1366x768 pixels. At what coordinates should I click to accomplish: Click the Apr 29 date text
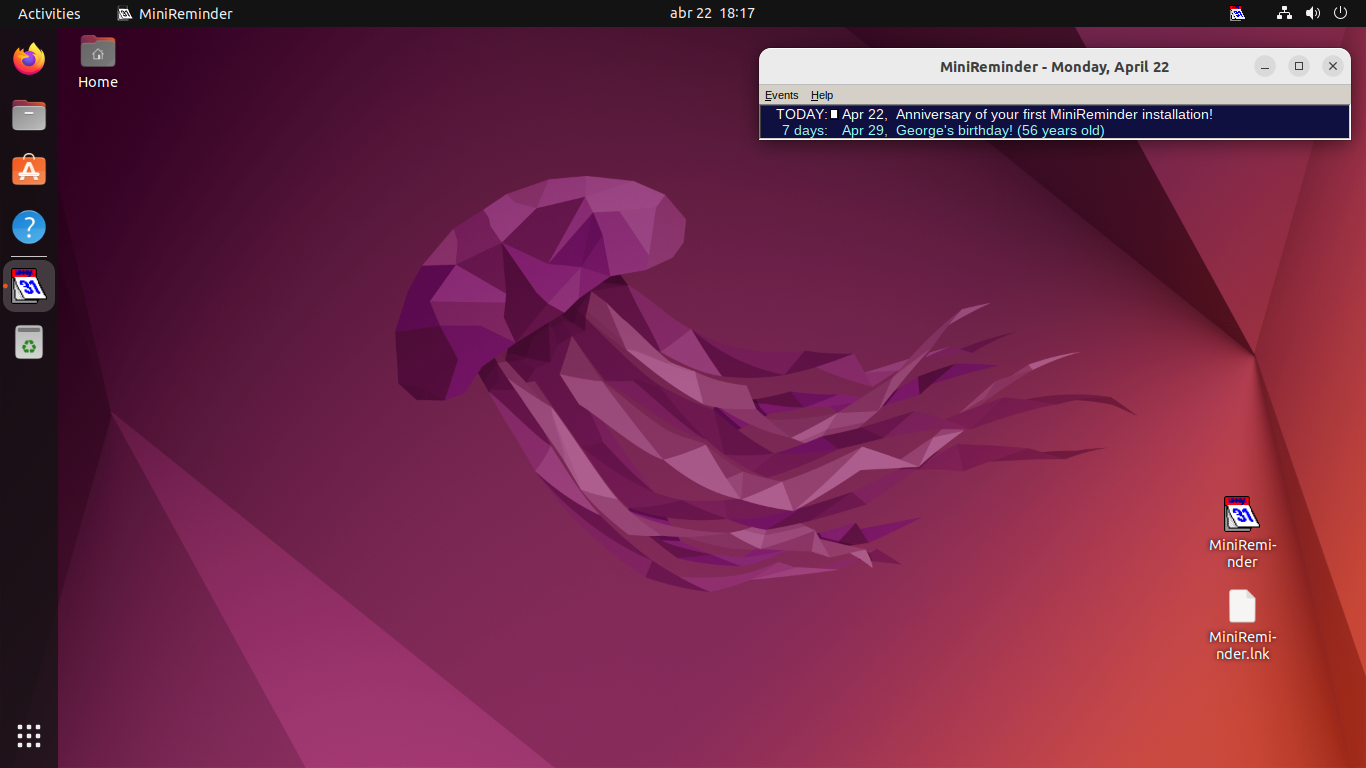[864, 130]
